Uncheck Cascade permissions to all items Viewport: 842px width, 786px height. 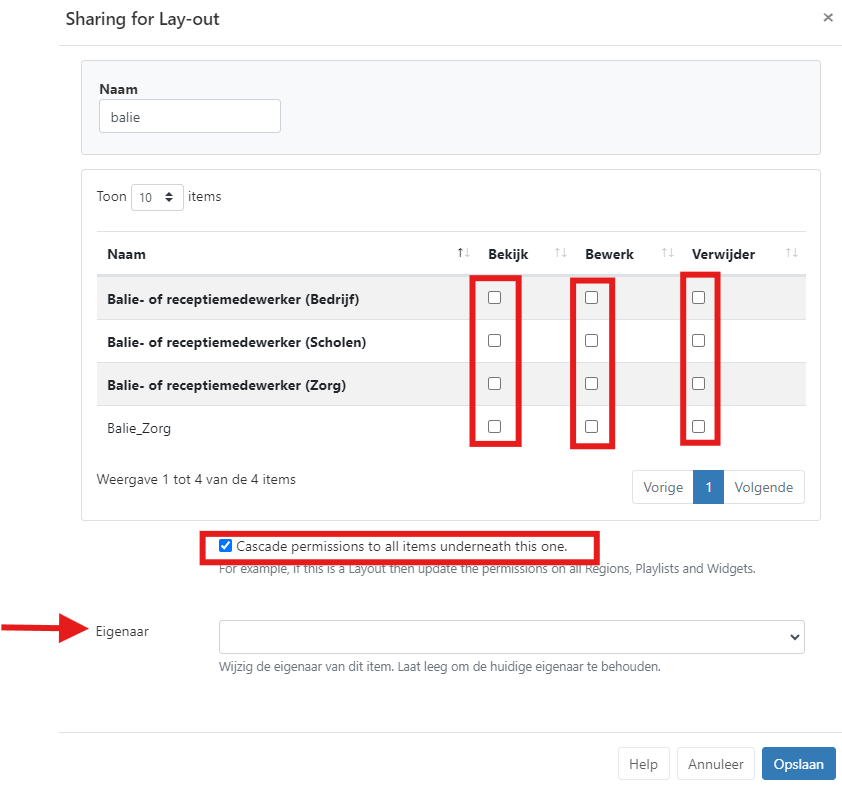(226, 546)
